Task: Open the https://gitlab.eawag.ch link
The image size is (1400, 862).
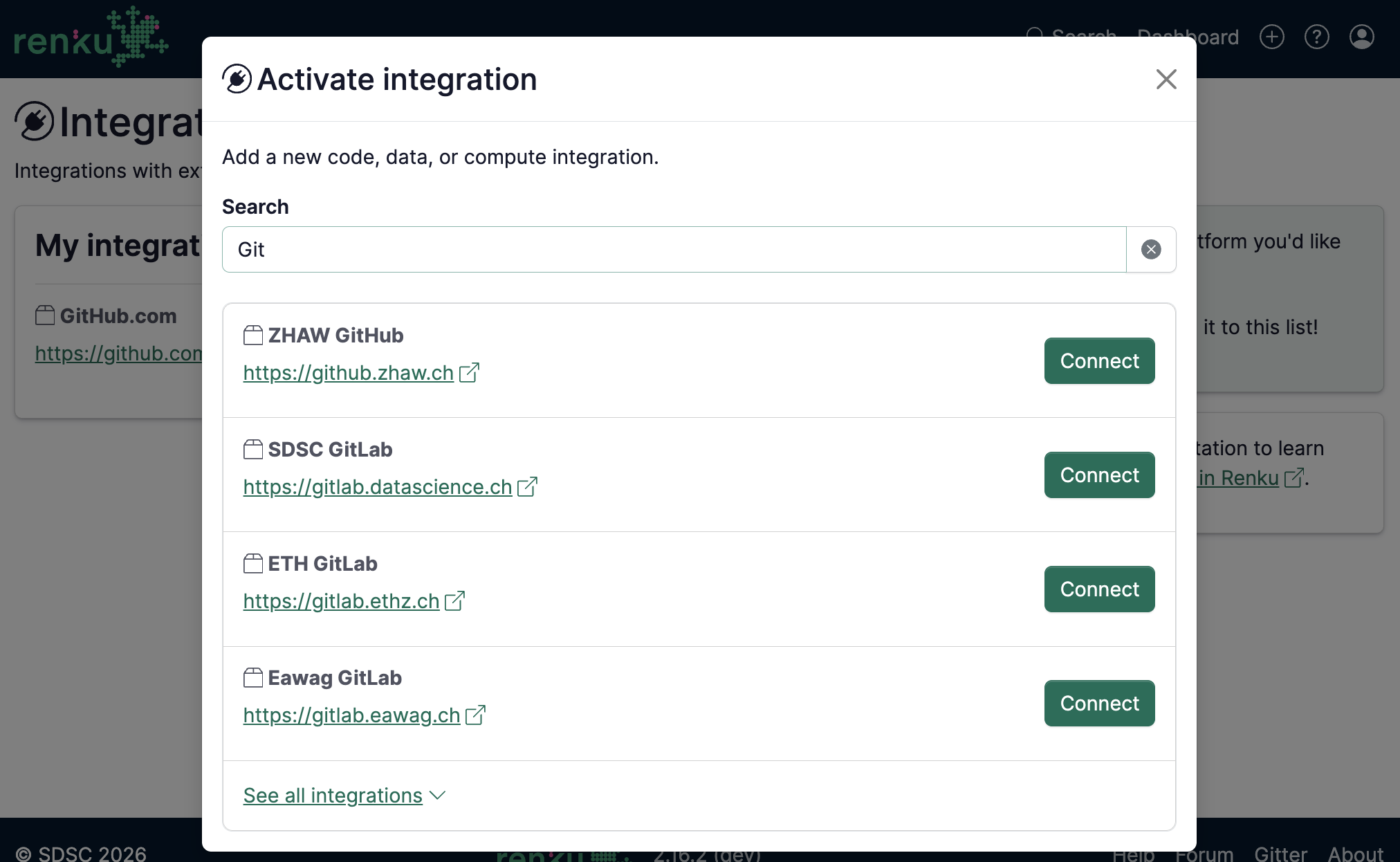Action: pyautogui.click(x=352, y=715)
